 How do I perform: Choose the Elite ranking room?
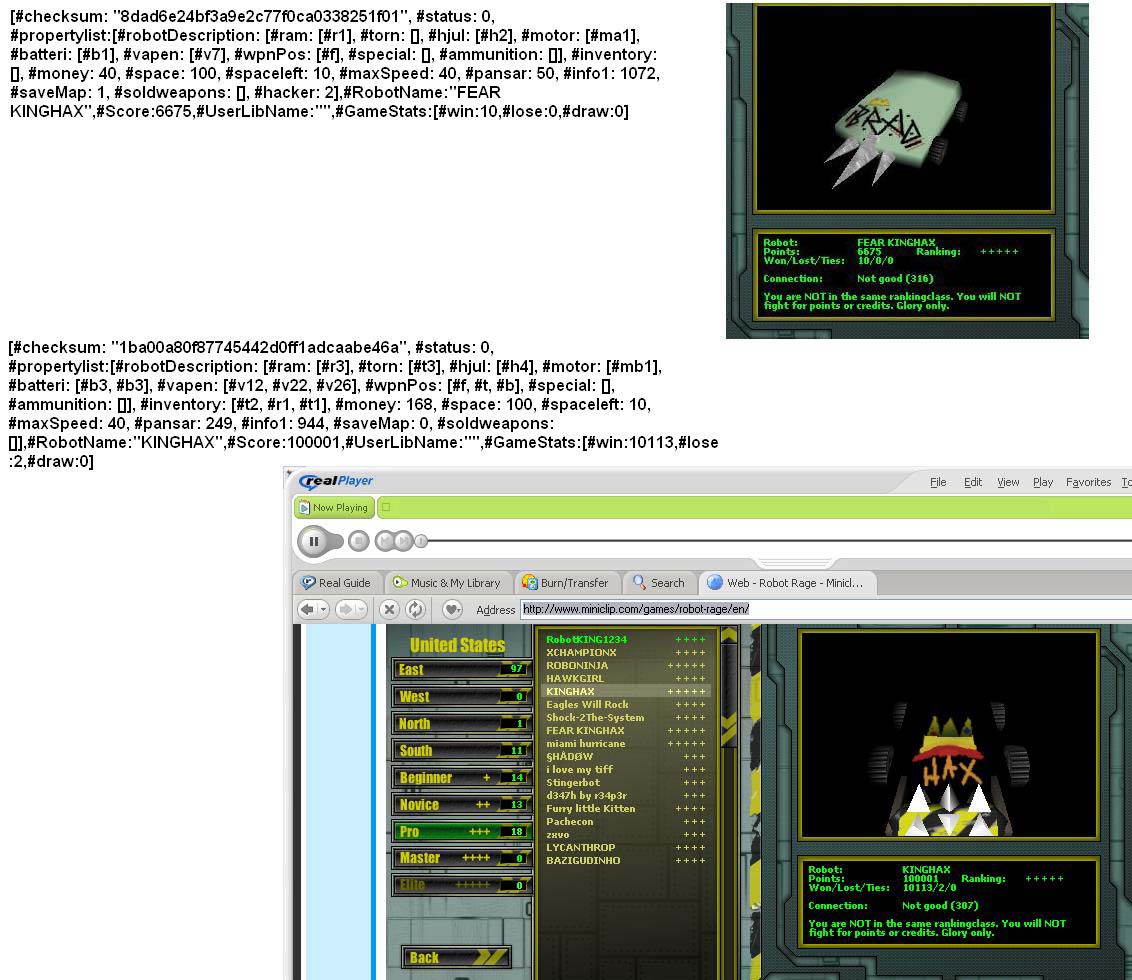[x=461, y=885]
